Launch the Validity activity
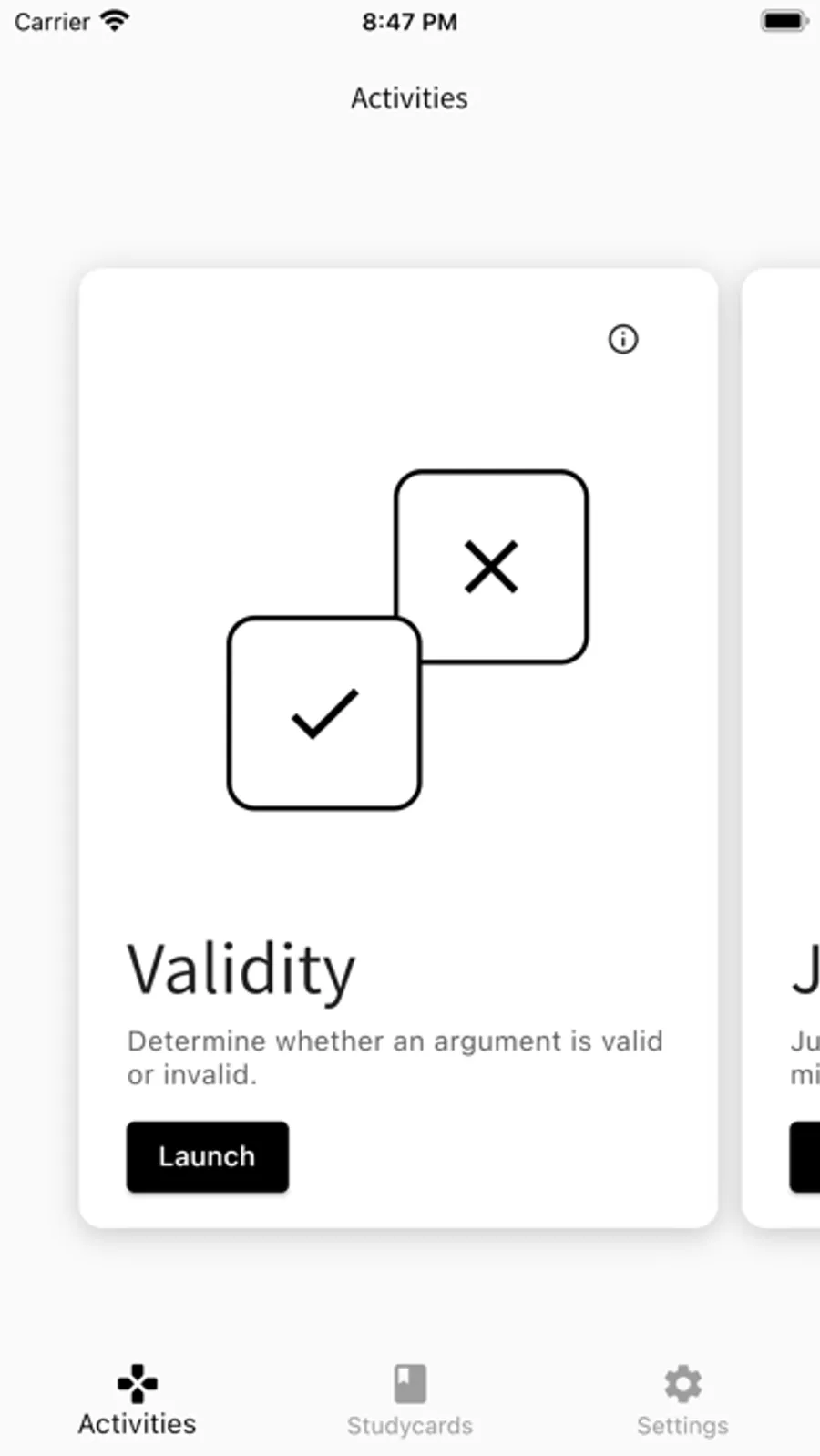 [x=208, y=1156]
